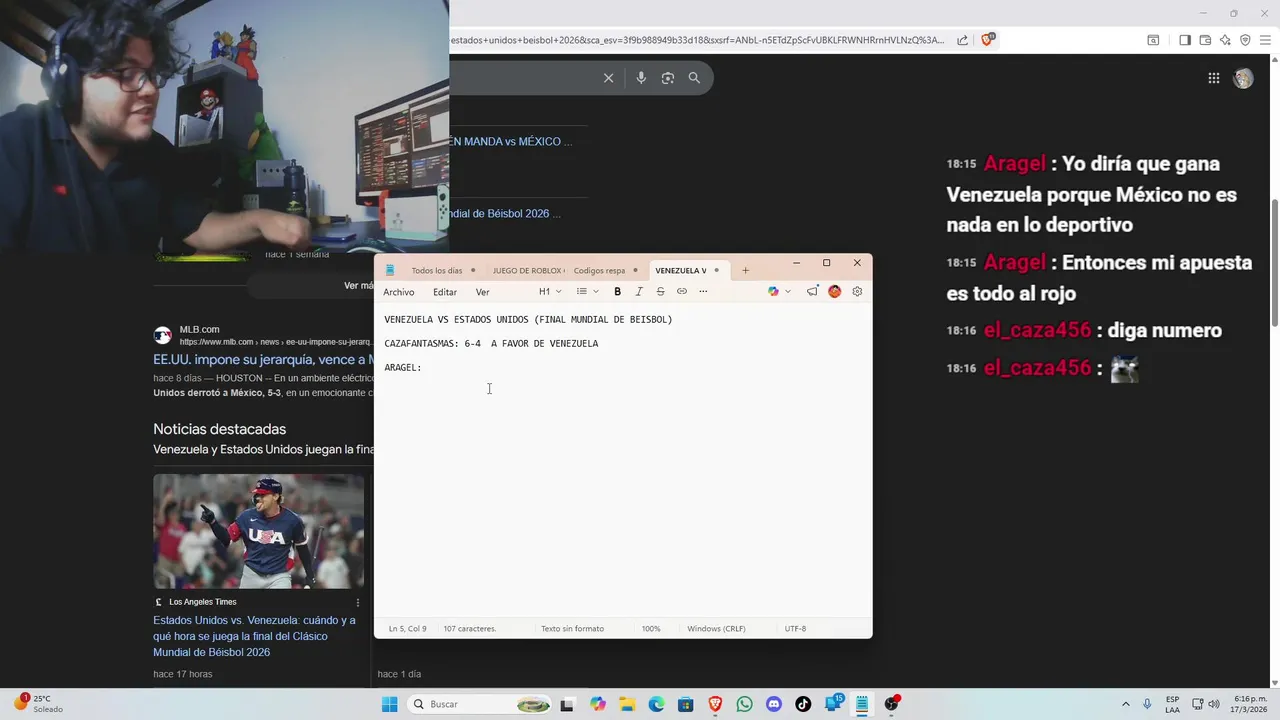Open the QUIÉN MANDA vs MÉXICO result link
This screenshot has width=1280, height=720.
click(510, 142)
